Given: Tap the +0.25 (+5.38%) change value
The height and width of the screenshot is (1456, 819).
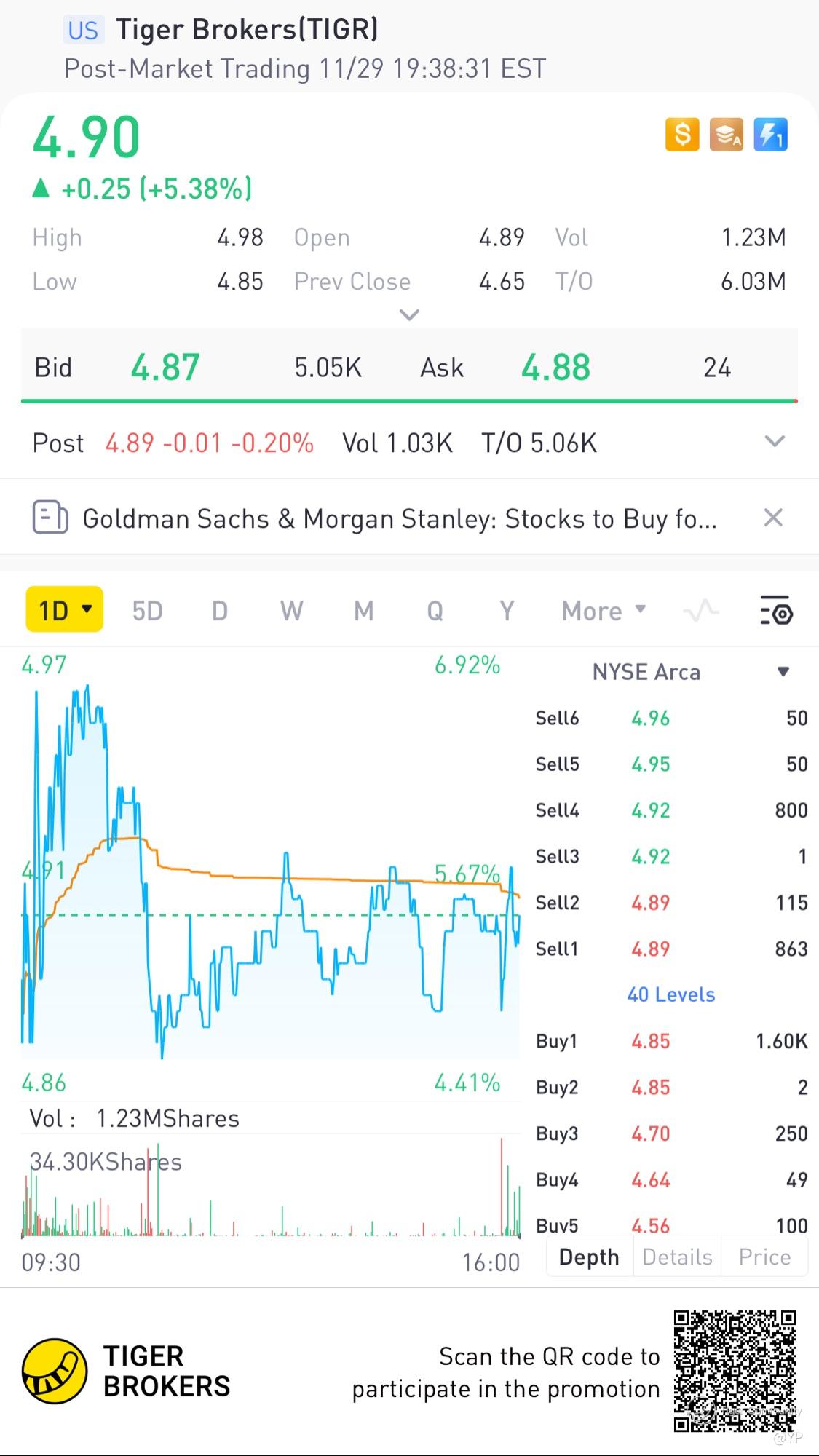Looking at the screenshot, I should [157, 189].
